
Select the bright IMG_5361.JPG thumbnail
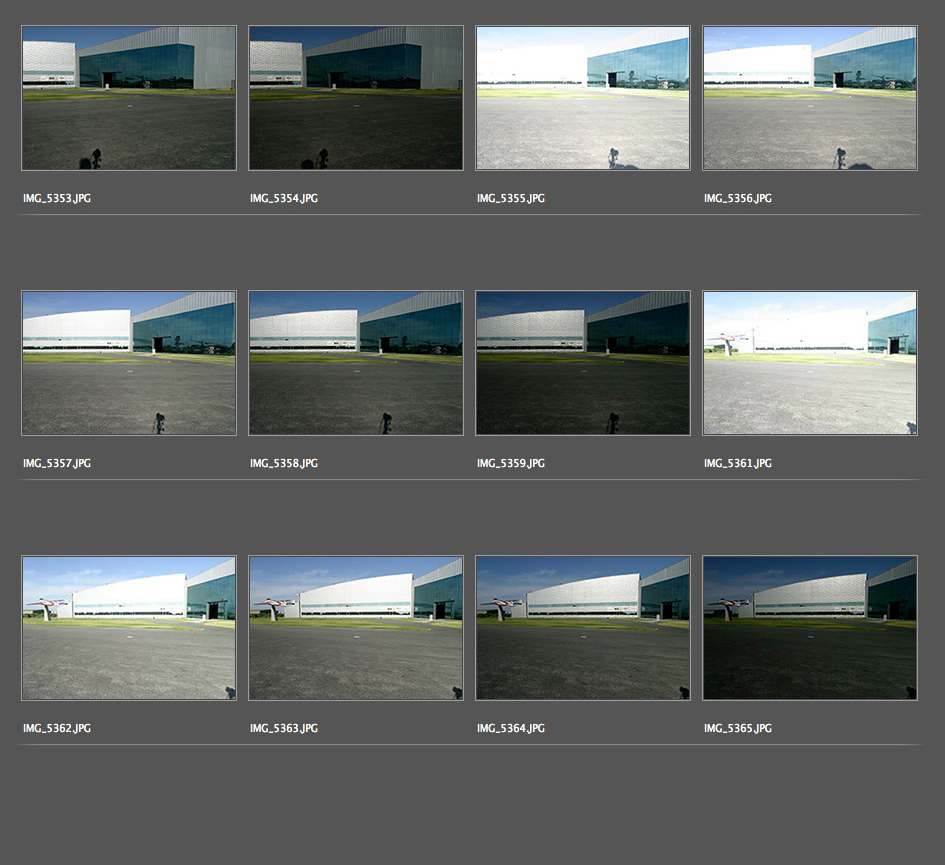click(810, 363)
